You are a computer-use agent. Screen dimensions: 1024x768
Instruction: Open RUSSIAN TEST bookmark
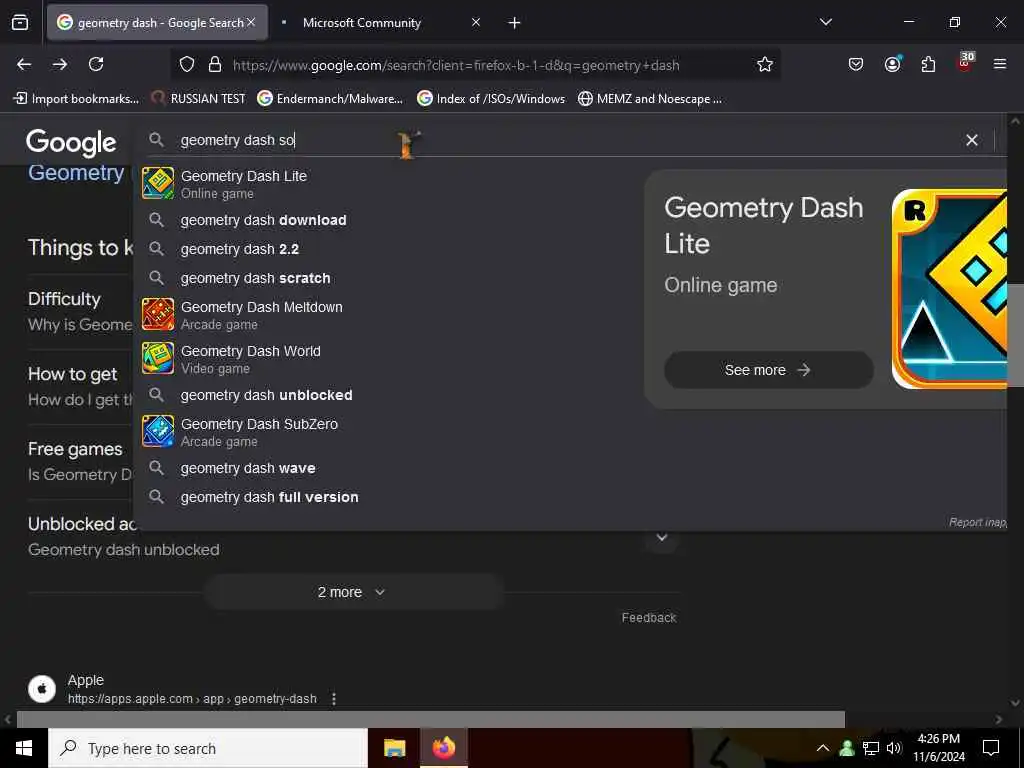click(199, 99)
